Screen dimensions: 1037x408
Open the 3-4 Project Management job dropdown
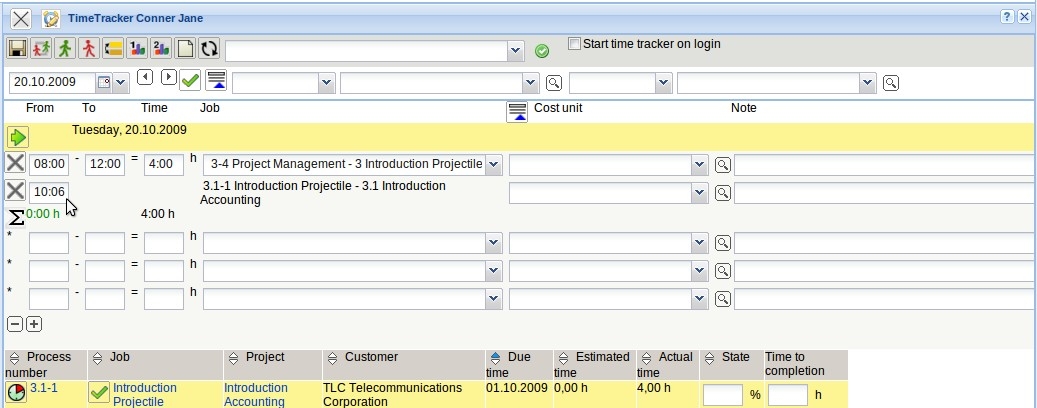click(493, 165)
